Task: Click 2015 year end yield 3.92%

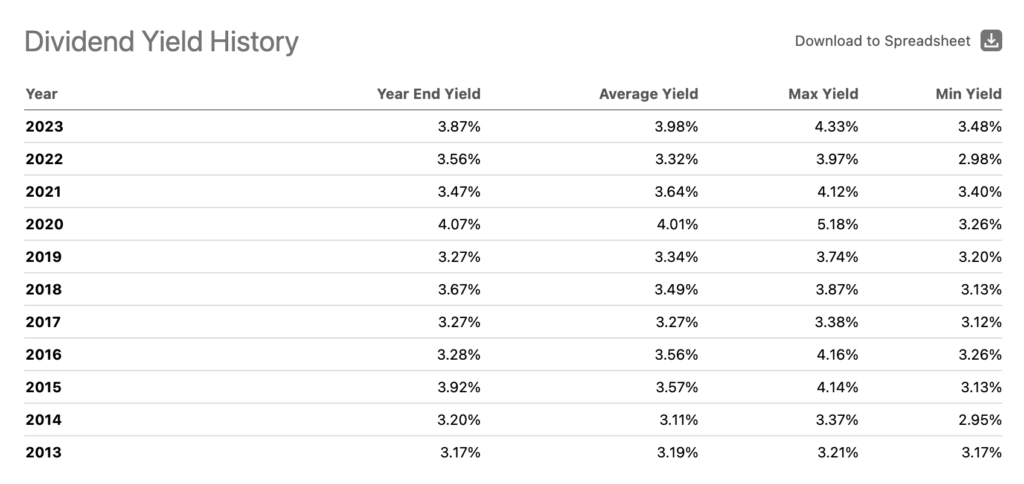Action: [x=459, y=387]
